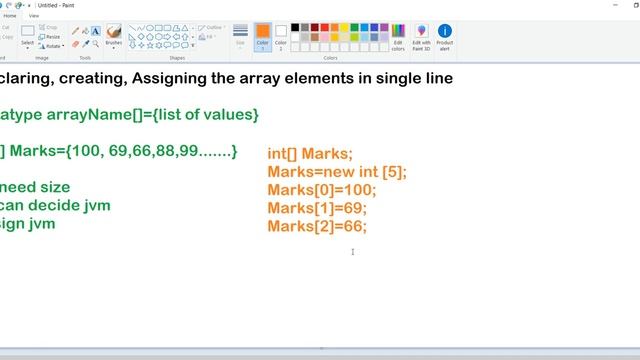This screenshot has height=360, width=640.
Task: Choose the Left arrow shape
Action: [x=176, y=37]
